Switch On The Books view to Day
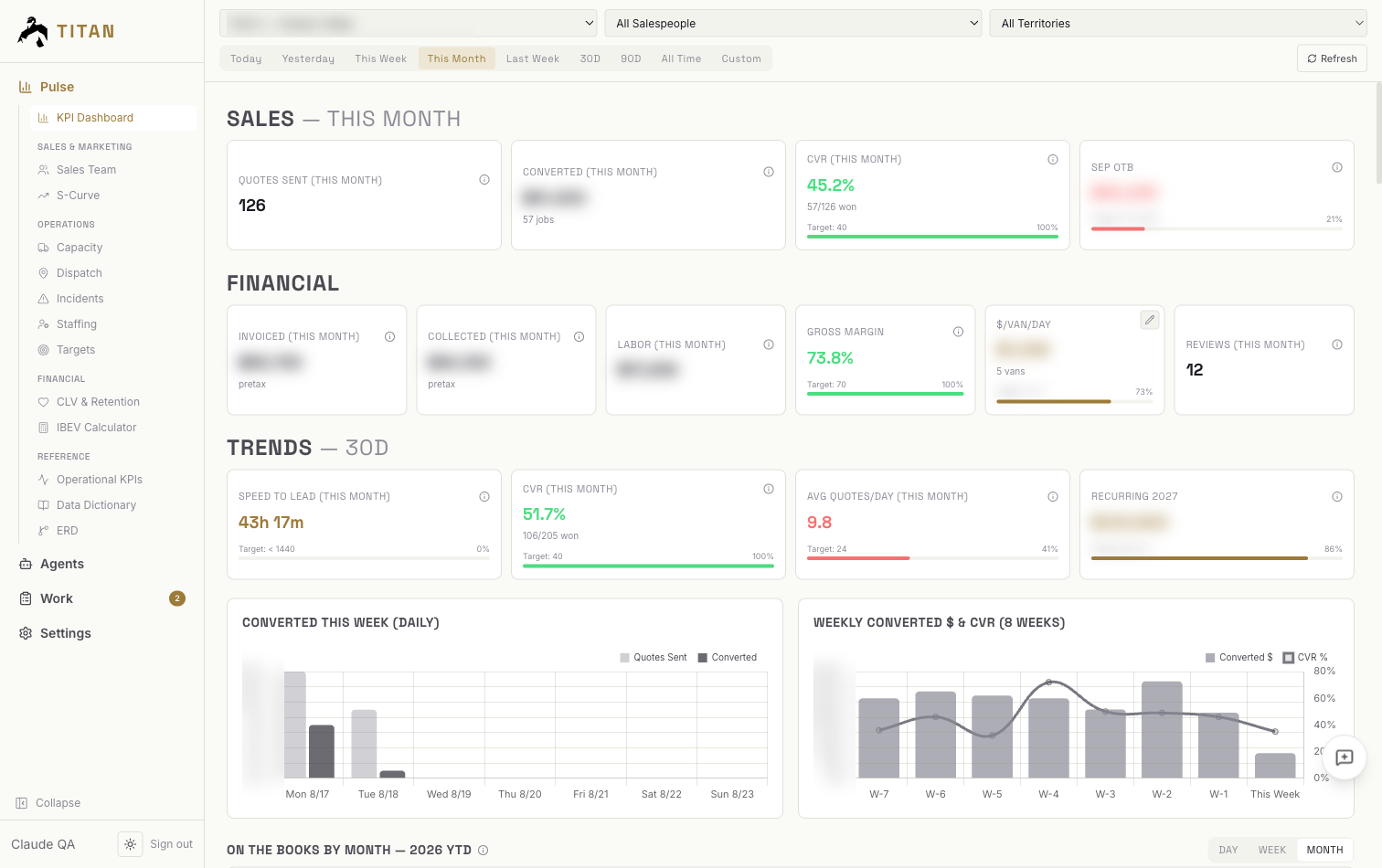Screen dimensions: 1382x868 tap(1228, 850)
